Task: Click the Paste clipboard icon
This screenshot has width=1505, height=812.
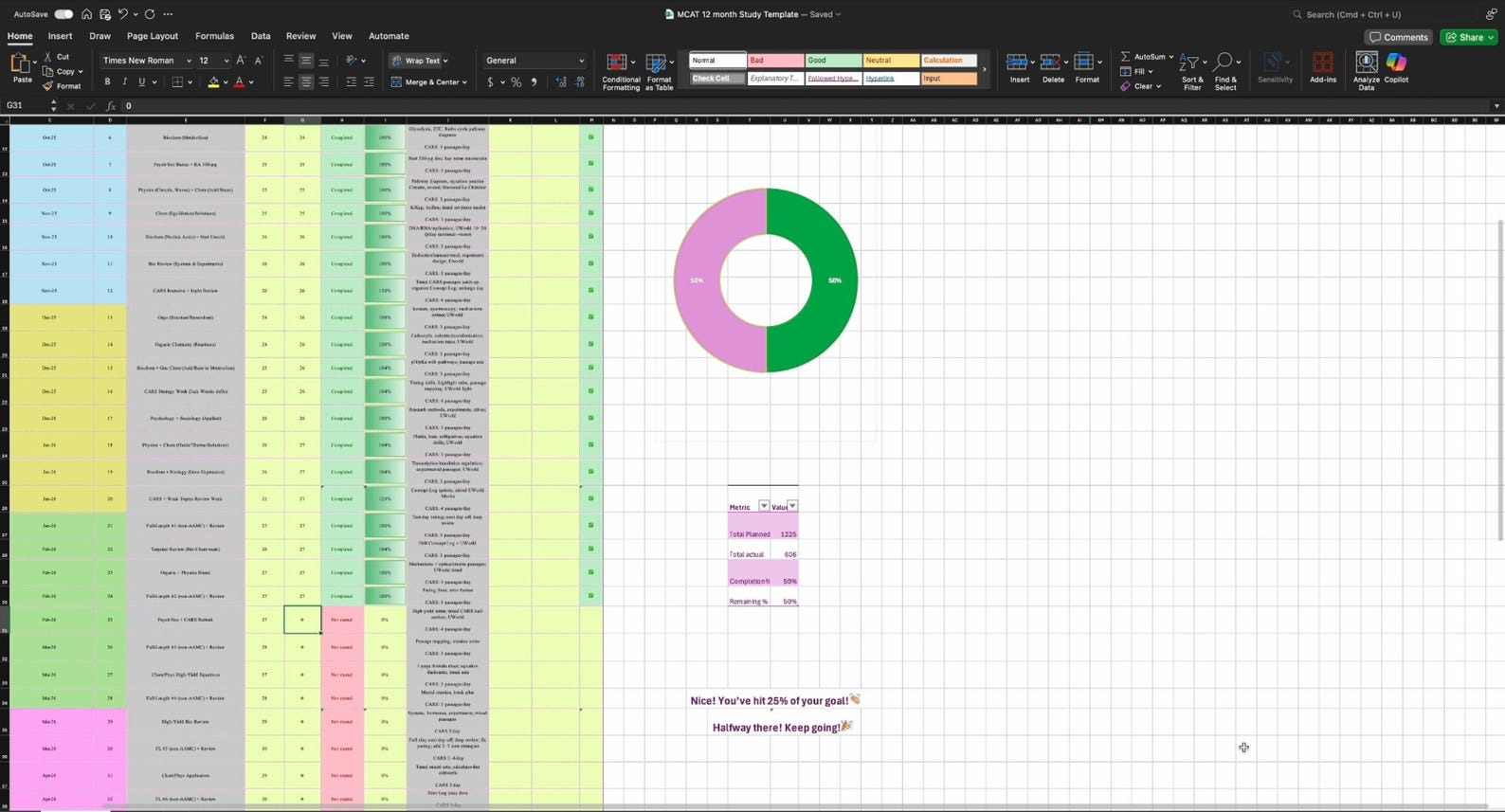Action: click(x=20, y=64)
